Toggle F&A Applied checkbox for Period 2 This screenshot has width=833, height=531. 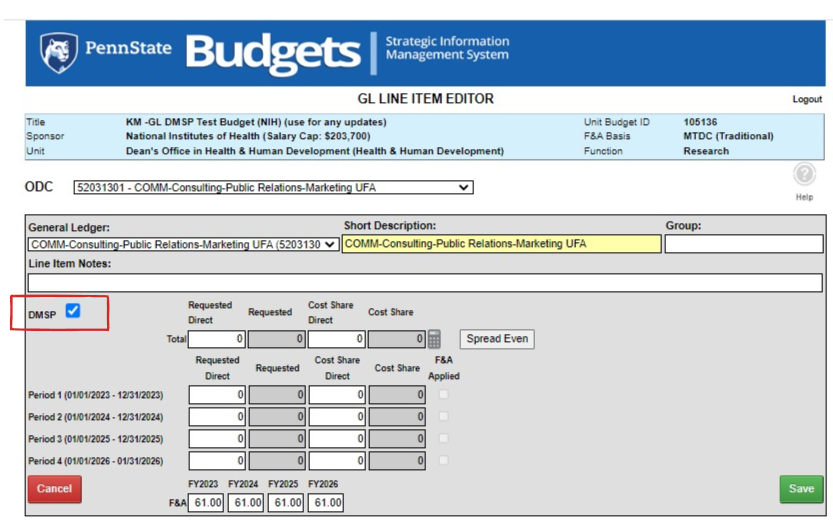click(443, 416)
